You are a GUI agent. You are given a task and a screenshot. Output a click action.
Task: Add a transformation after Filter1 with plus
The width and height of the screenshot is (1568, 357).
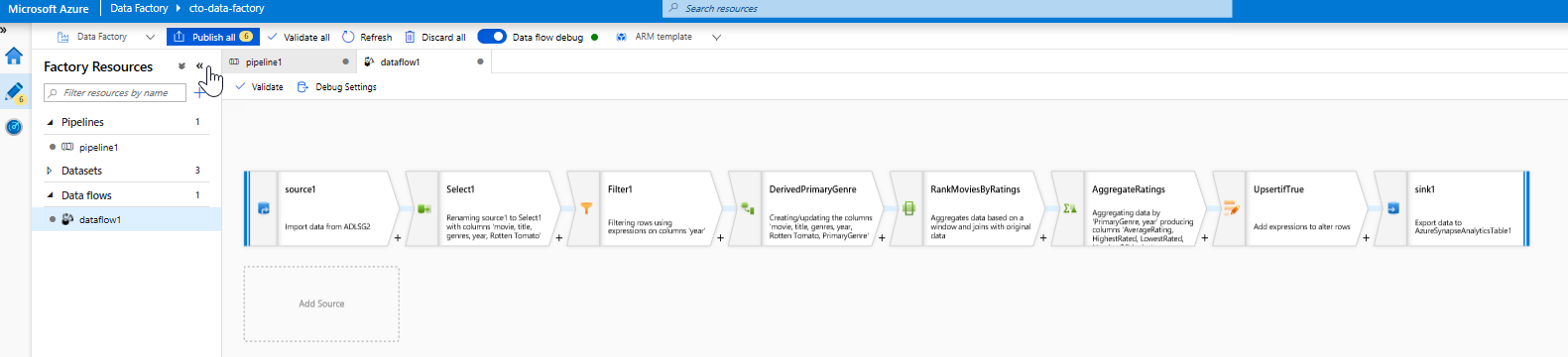tap(720, 238)
